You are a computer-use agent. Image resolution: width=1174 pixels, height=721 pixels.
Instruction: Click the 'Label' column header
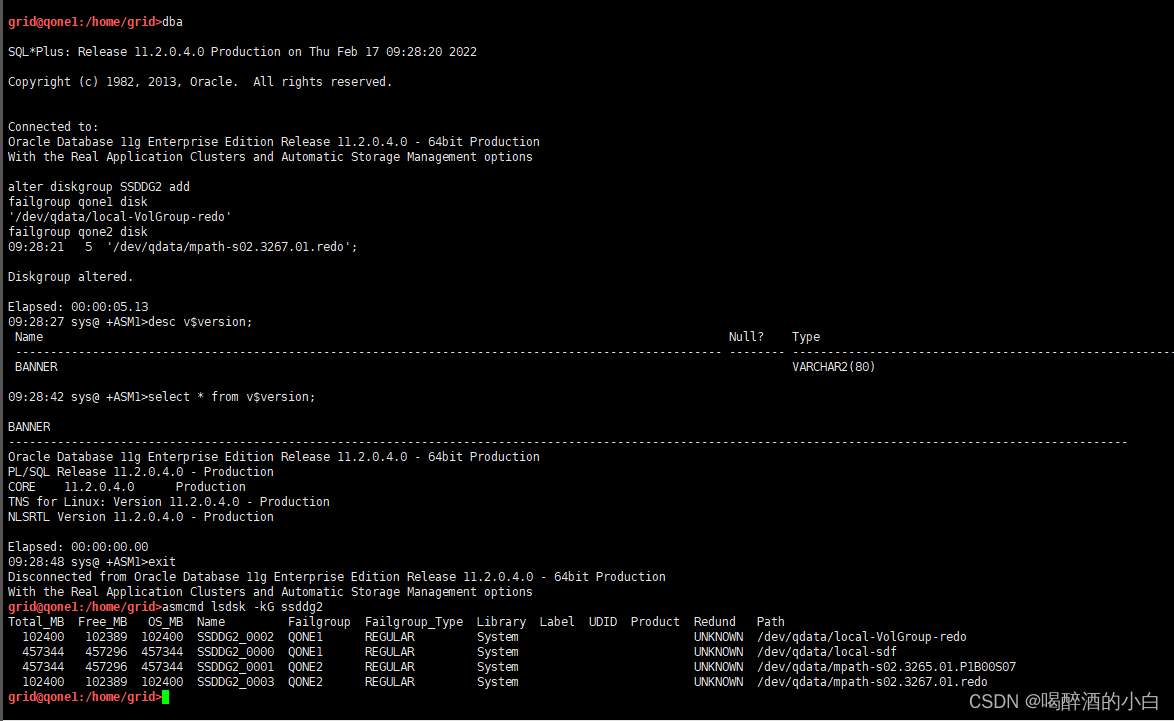point(556,621)
